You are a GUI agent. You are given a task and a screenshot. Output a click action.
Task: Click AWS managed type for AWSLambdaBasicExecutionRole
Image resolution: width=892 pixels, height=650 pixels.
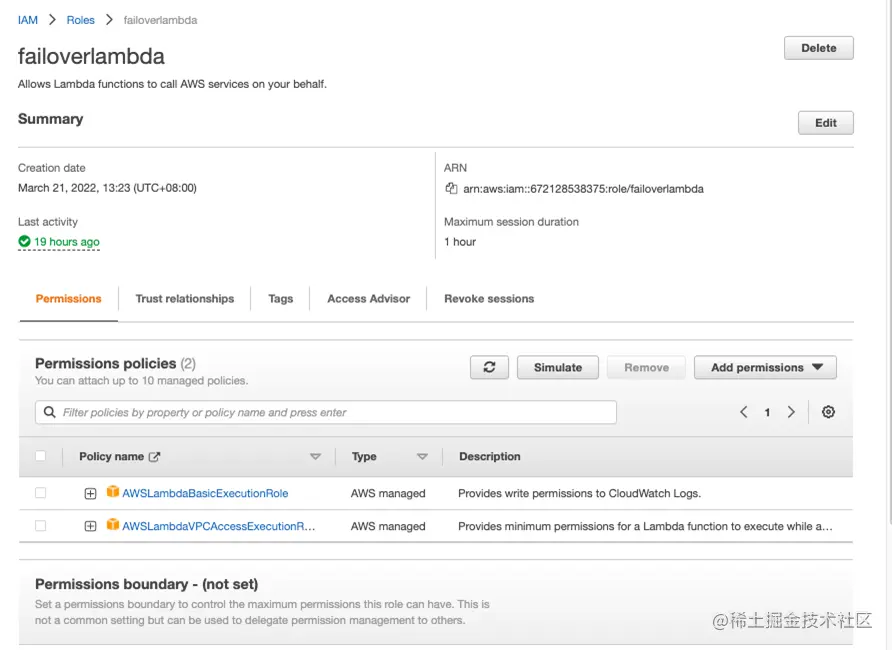(388, 493)
